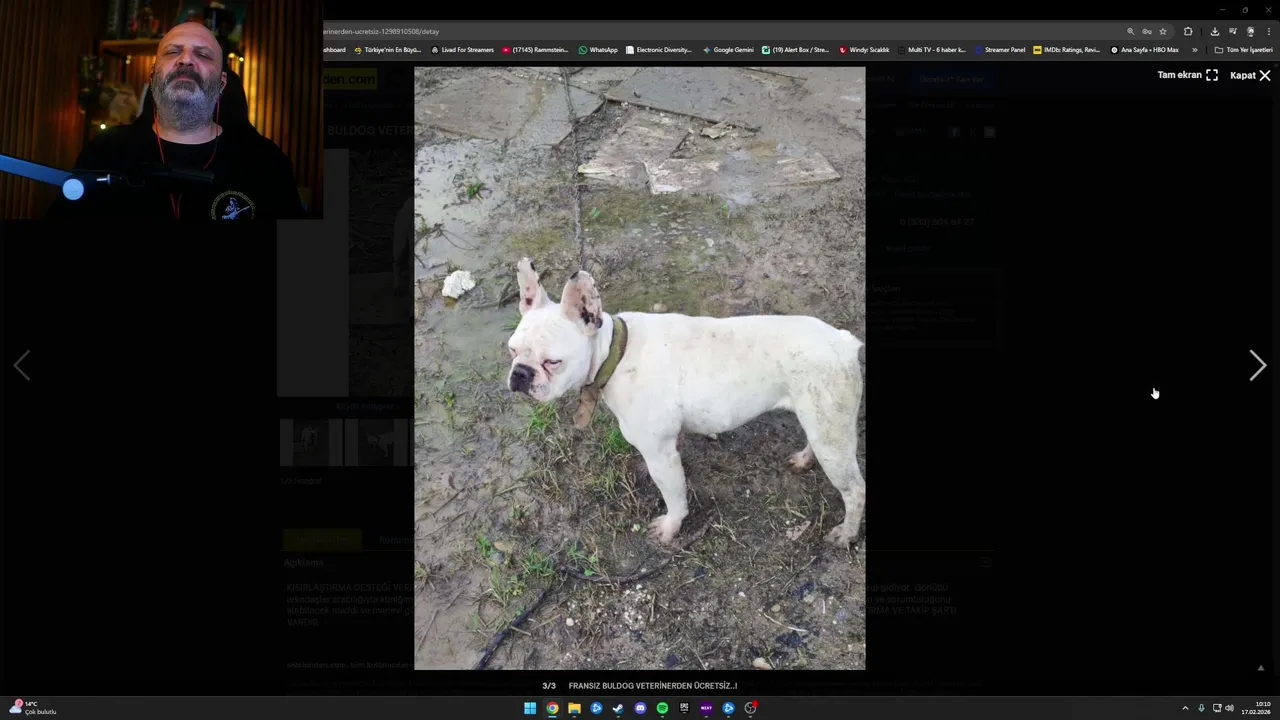Click the password key icon in address bar
1280x720 pixels.
(x=1147, y=31)
